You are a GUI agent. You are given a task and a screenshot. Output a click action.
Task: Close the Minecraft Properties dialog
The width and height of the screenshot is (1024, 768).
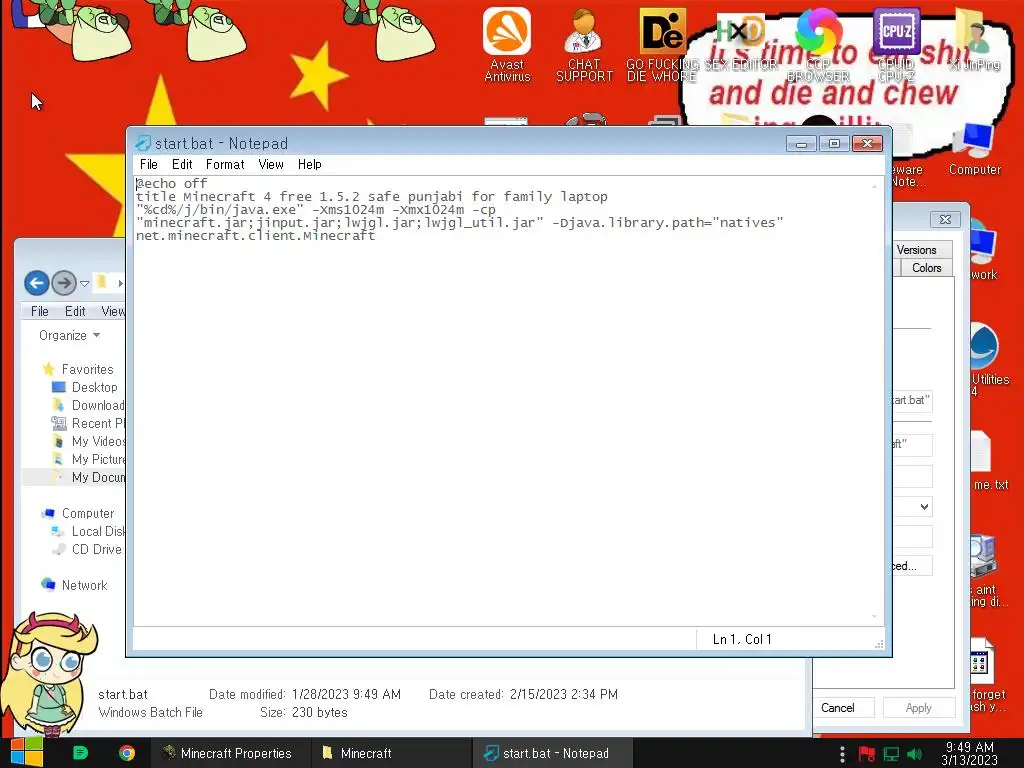pos(945,219)
